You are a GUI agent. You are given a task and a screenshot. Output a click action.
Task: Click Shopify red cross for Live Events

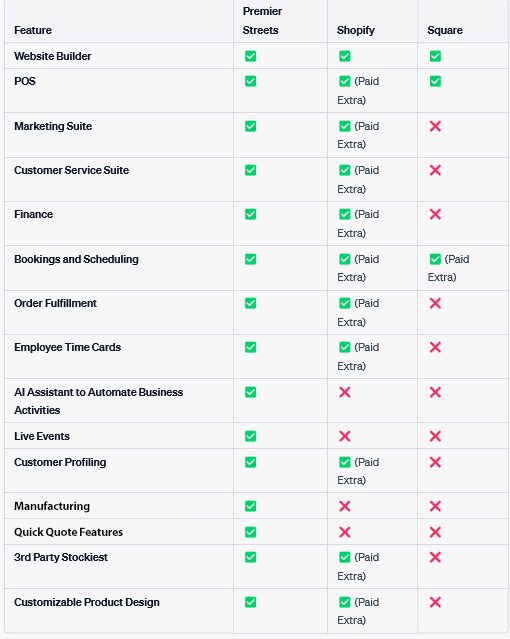[x=344, y=436]
